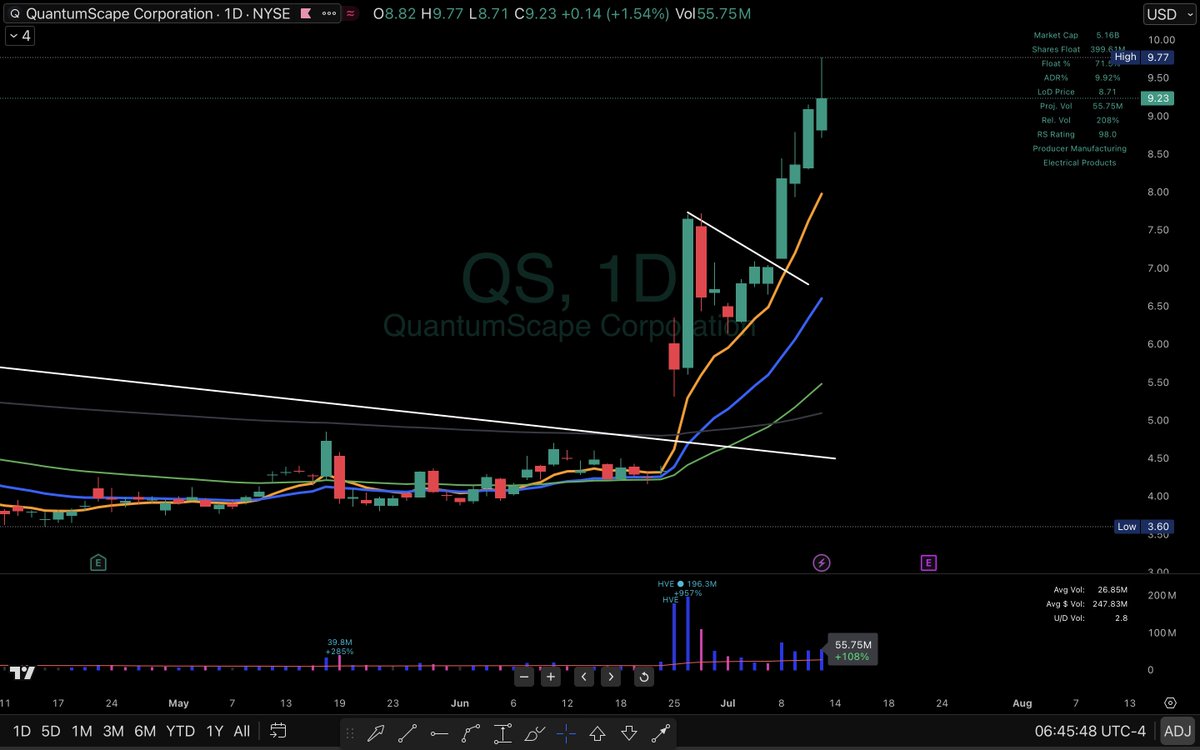Click the Shares Float stat row
This screenshot has width=1200, height=750.
pos(1079,49)
